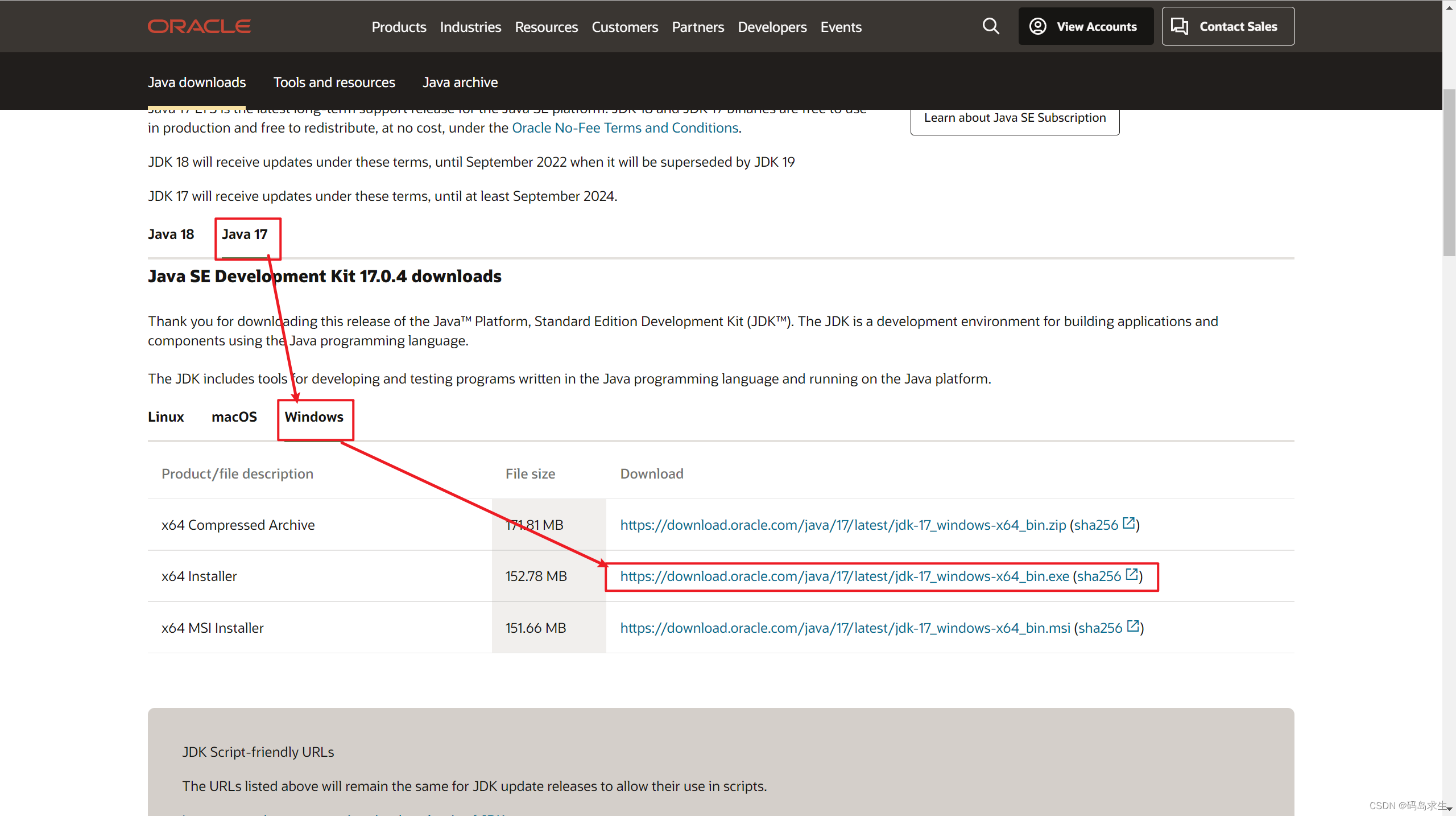Viewport: 1456px width, 816px height.
Task: Click the Contact Sales chat icon
Action: tap(1179, 27)
